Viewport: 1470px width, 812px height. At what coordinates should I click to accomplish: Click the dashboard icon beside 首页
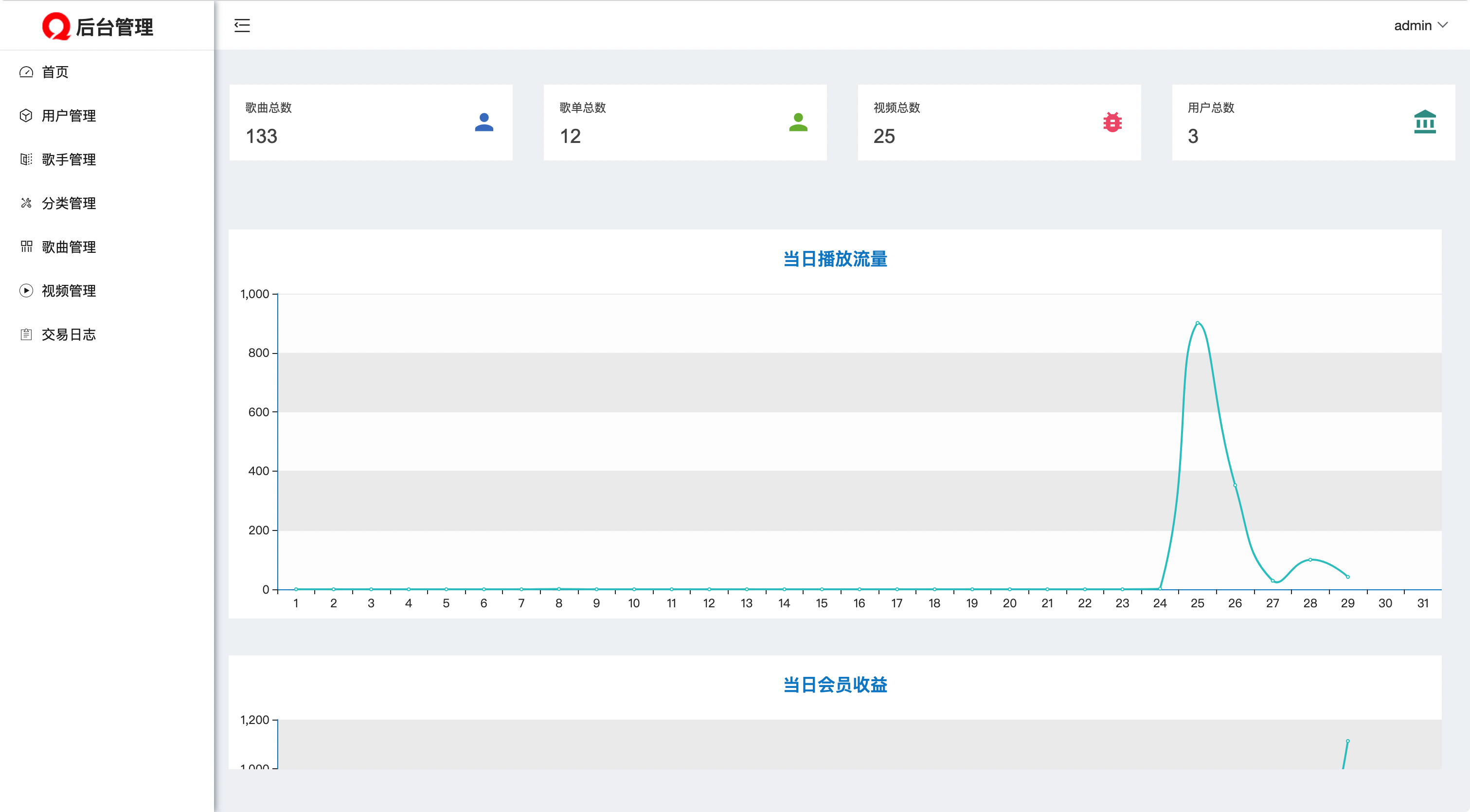coord(26,72)
